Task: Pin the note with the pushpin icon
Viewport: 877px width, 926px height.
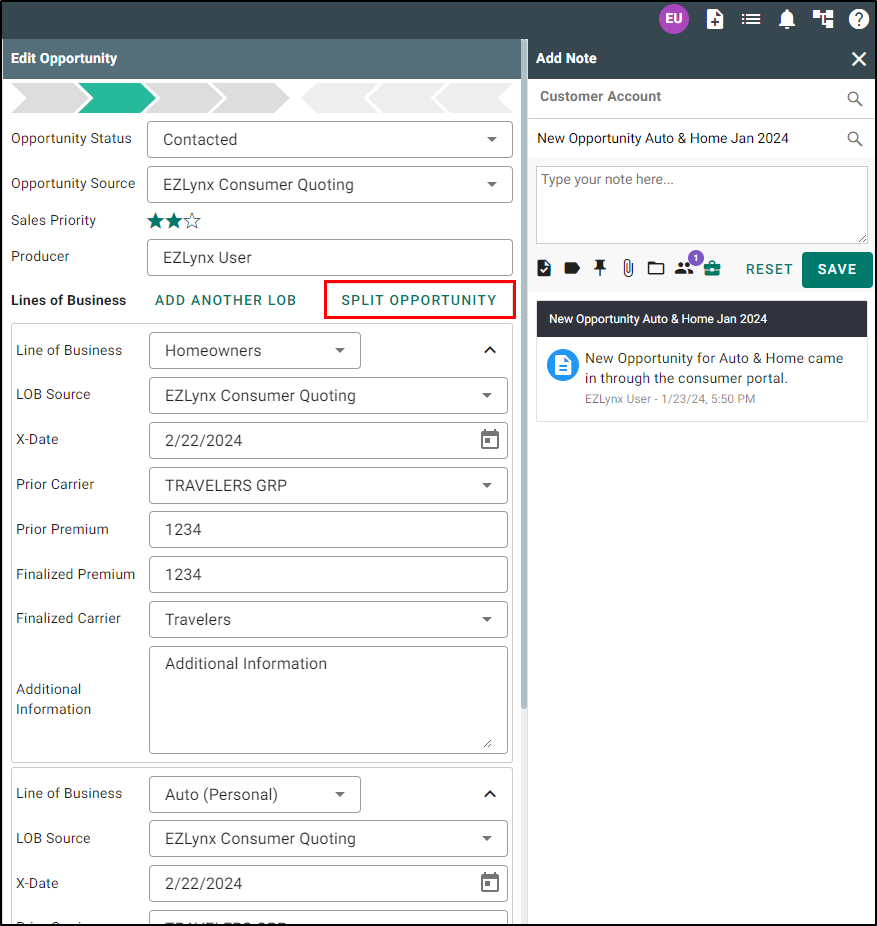Action: tap(600, 269)
